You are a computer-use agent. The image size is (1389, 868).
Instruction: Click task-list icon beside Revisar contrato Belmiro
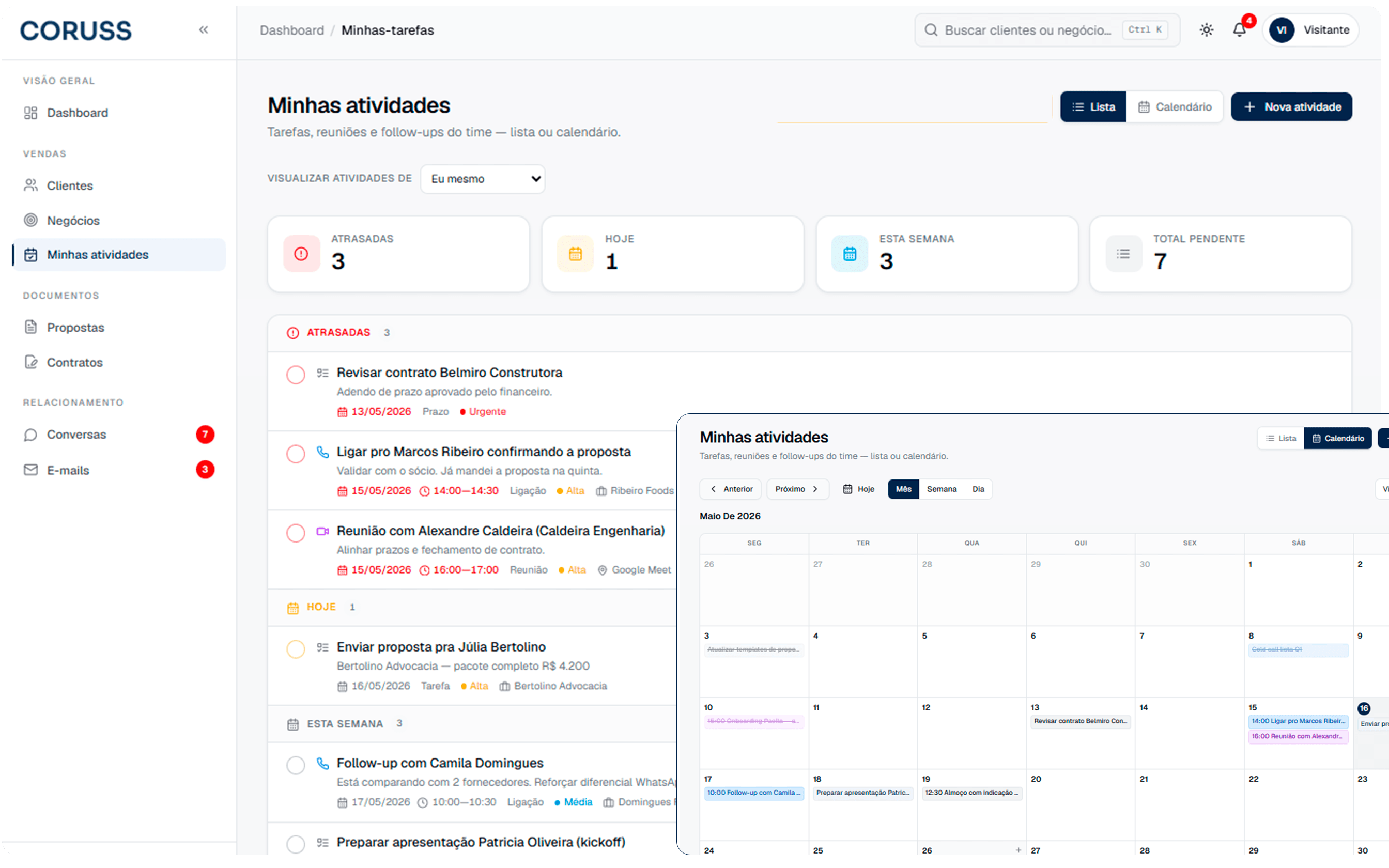(x=322, y=373)
